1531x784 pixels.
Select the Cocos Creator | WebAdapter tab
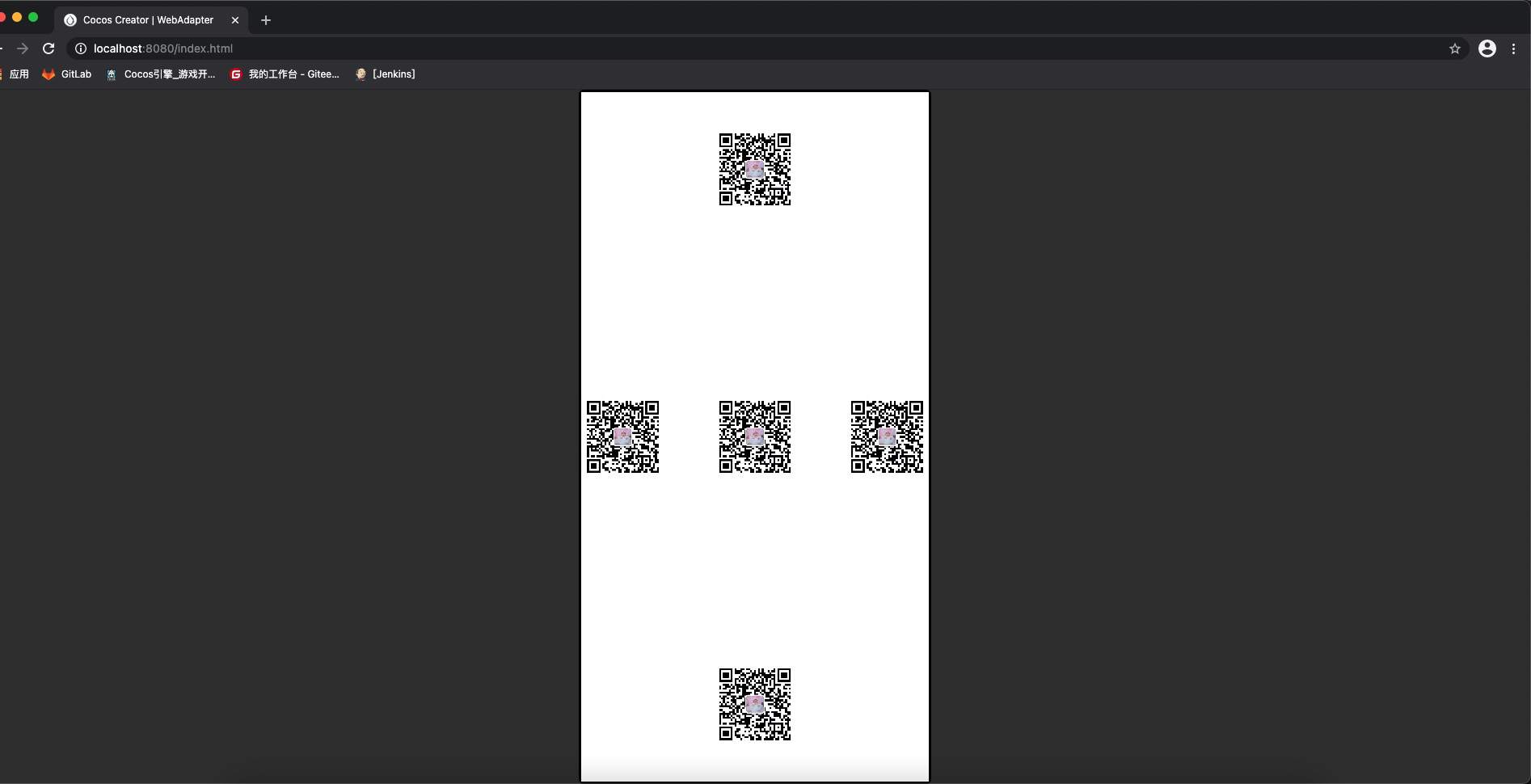152,20
